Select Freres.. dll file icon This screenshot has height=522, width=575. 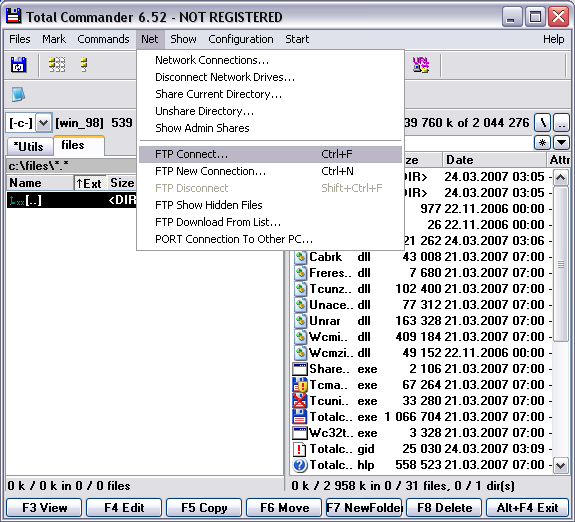point(300,273)
